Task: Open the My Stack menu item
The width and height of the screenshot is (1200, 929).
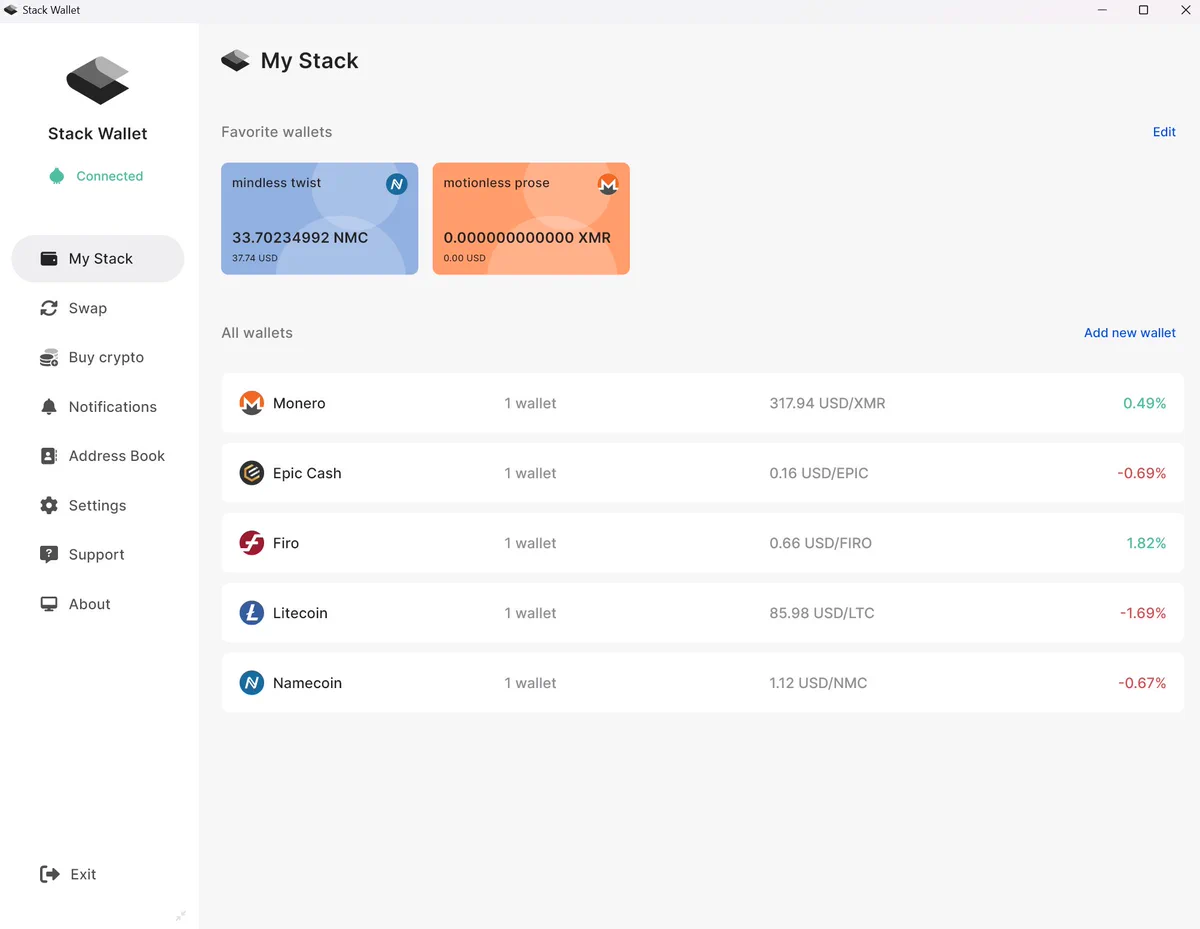Action: pos(98,259)
